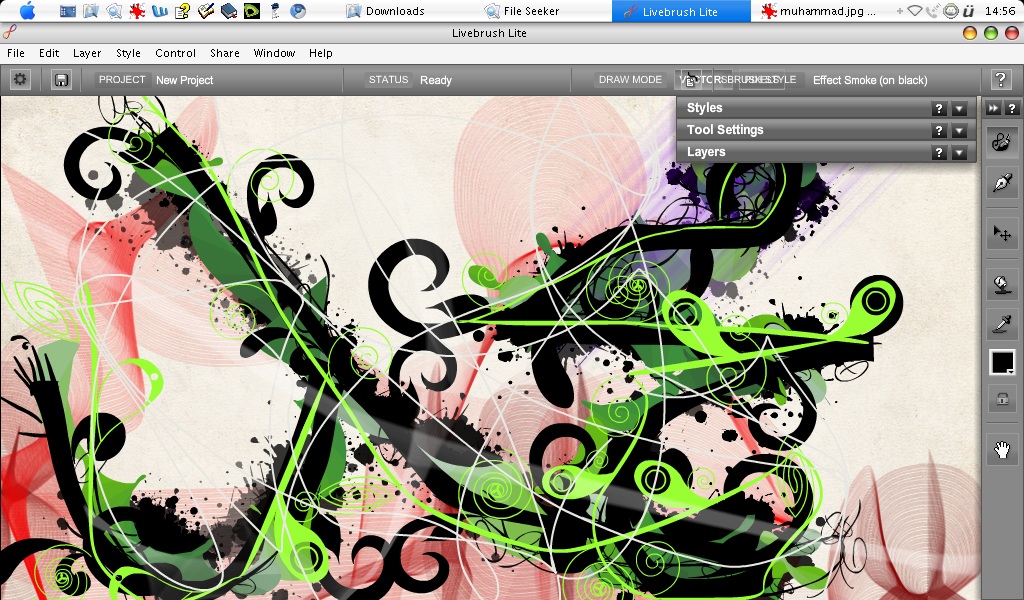
Task: Select the Paint Bucket fill tool
Action: (x=1002, y=285)
